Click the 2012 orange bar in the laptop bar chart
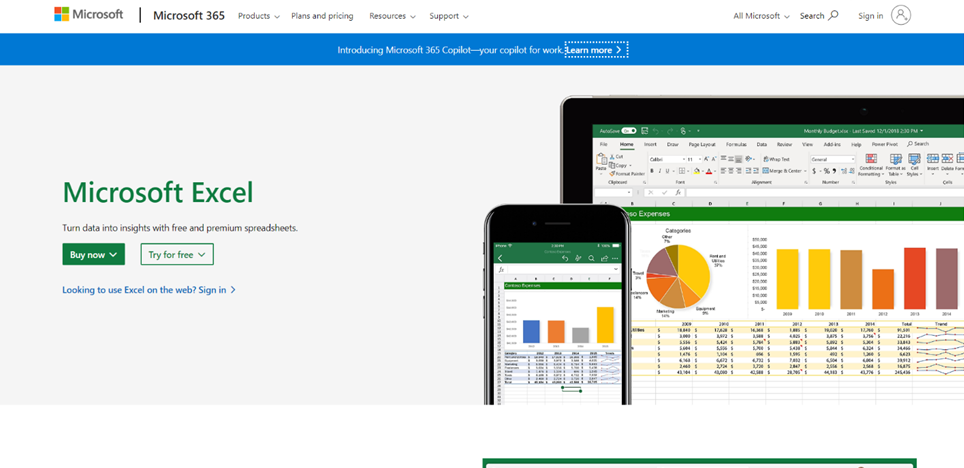The image size is (964, 468). click(883, 289)
